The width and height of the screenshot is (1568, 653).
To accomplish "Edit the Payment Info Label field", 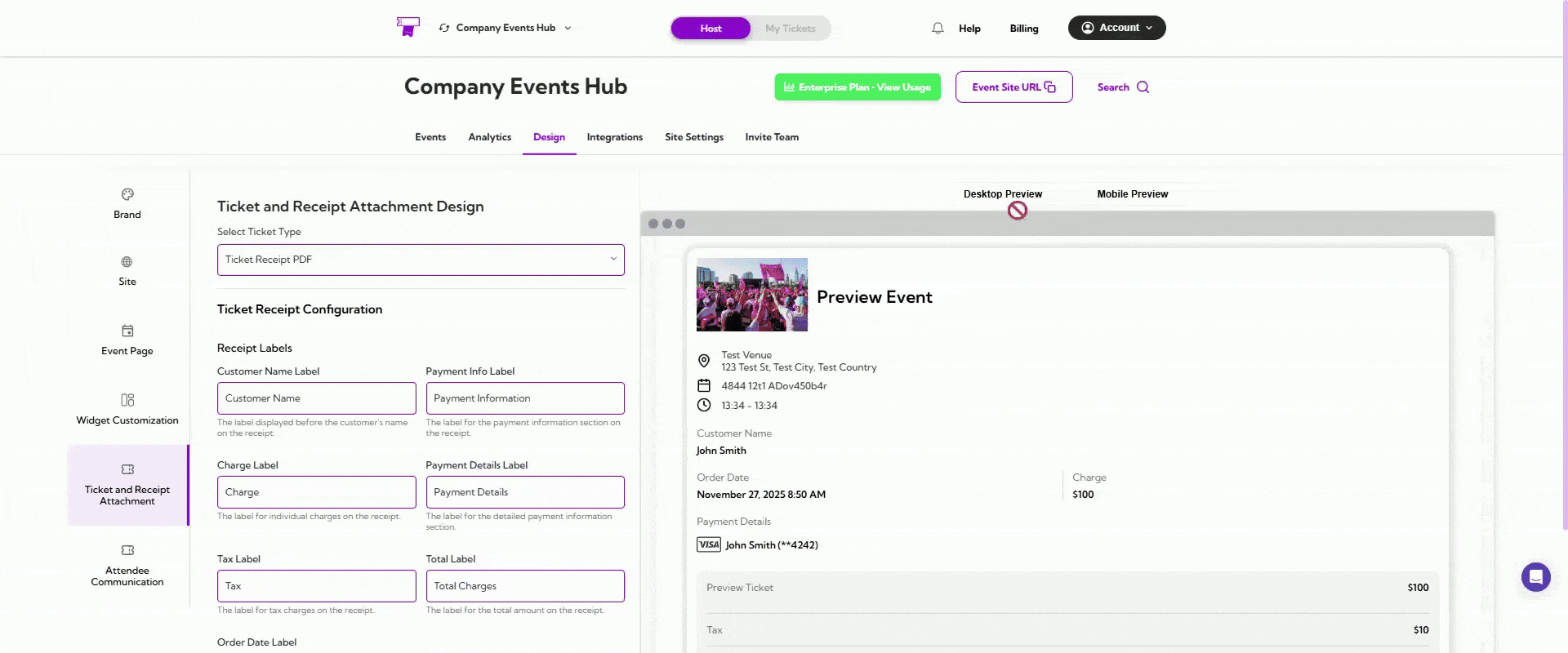I will point(525,398).
